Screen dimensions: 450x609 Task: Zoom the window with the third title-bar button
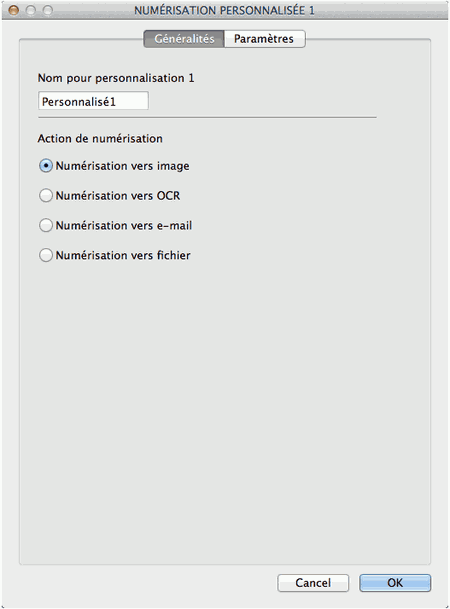47,10
